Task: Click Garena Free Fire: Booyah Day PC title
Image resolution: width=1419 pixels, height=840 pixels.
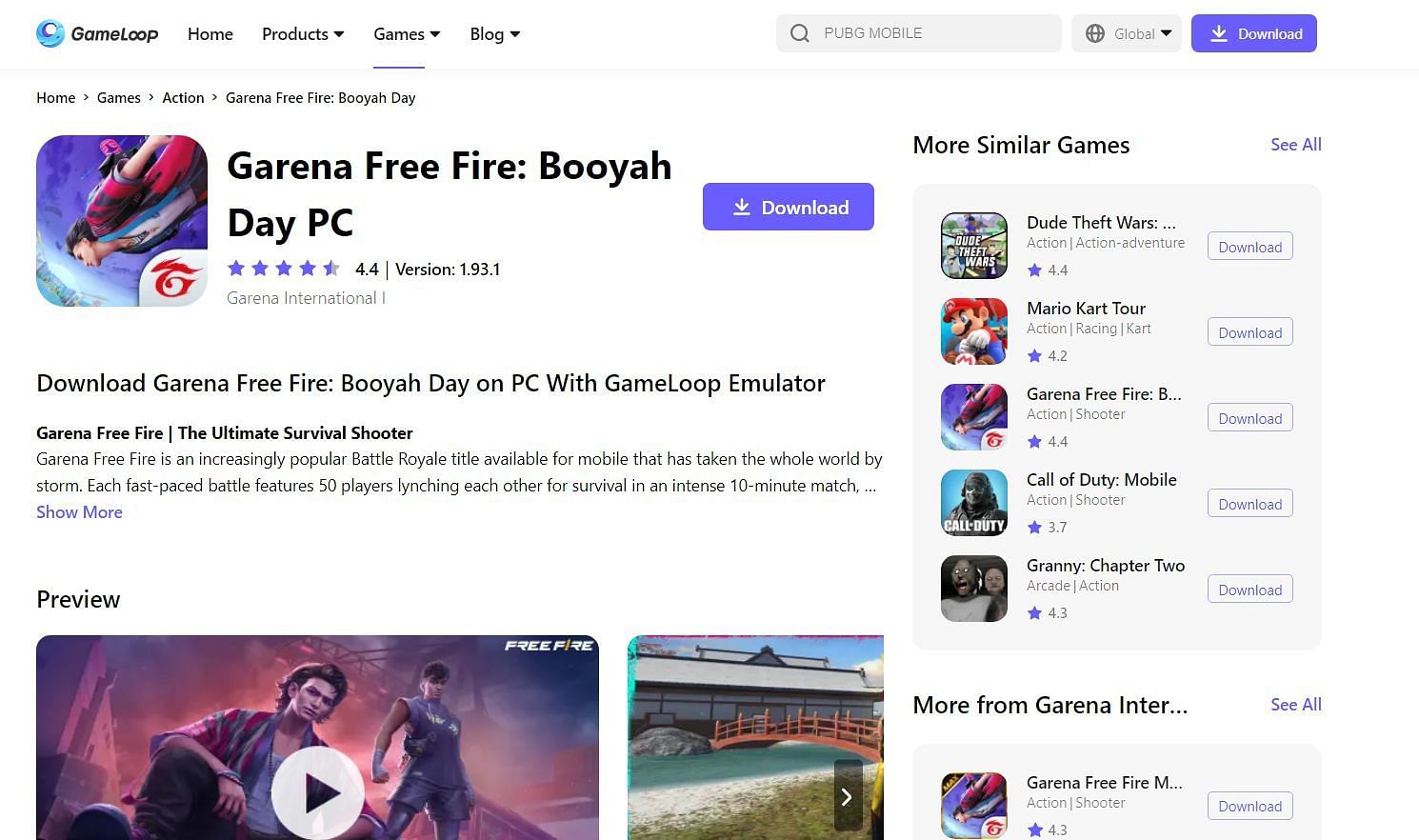Action: (450, 194)
